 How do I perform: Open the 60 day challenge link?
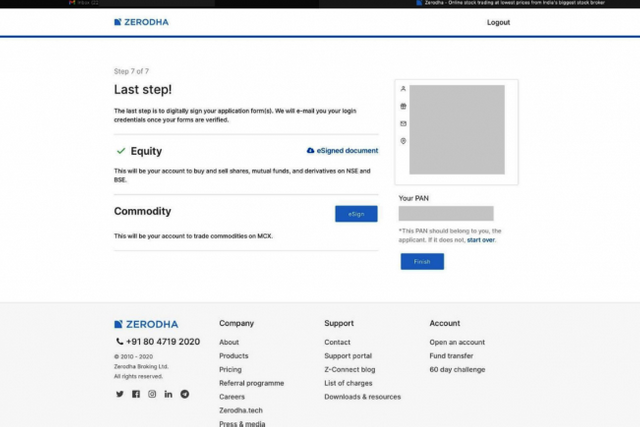tap(457, 369)
